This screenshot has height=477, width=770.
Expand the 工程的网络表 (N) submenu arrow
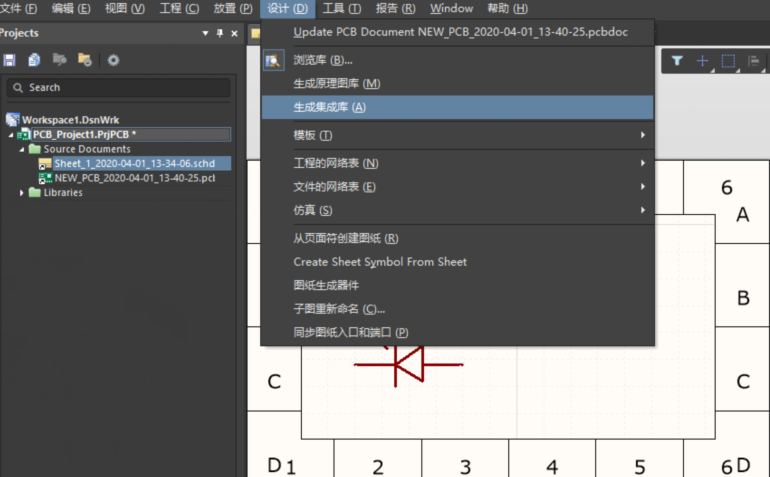(x=642, y=163)
